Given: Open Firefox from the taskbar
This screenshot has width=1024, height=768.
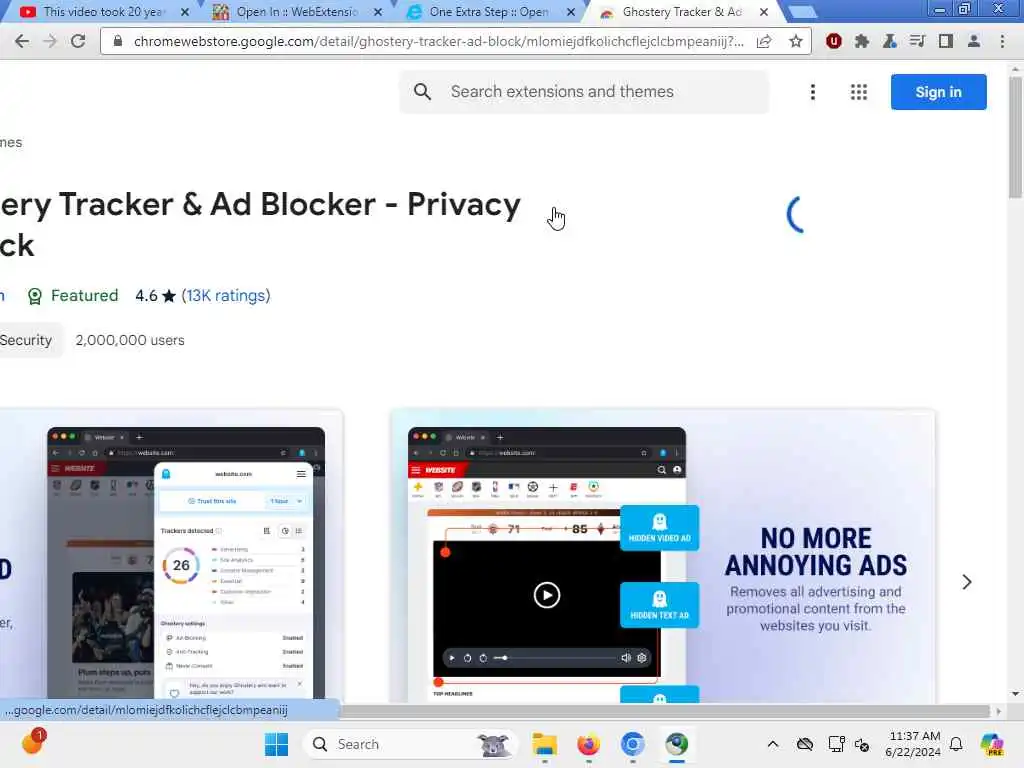Looking at the screenshot, I should click(x=588, y=744).
